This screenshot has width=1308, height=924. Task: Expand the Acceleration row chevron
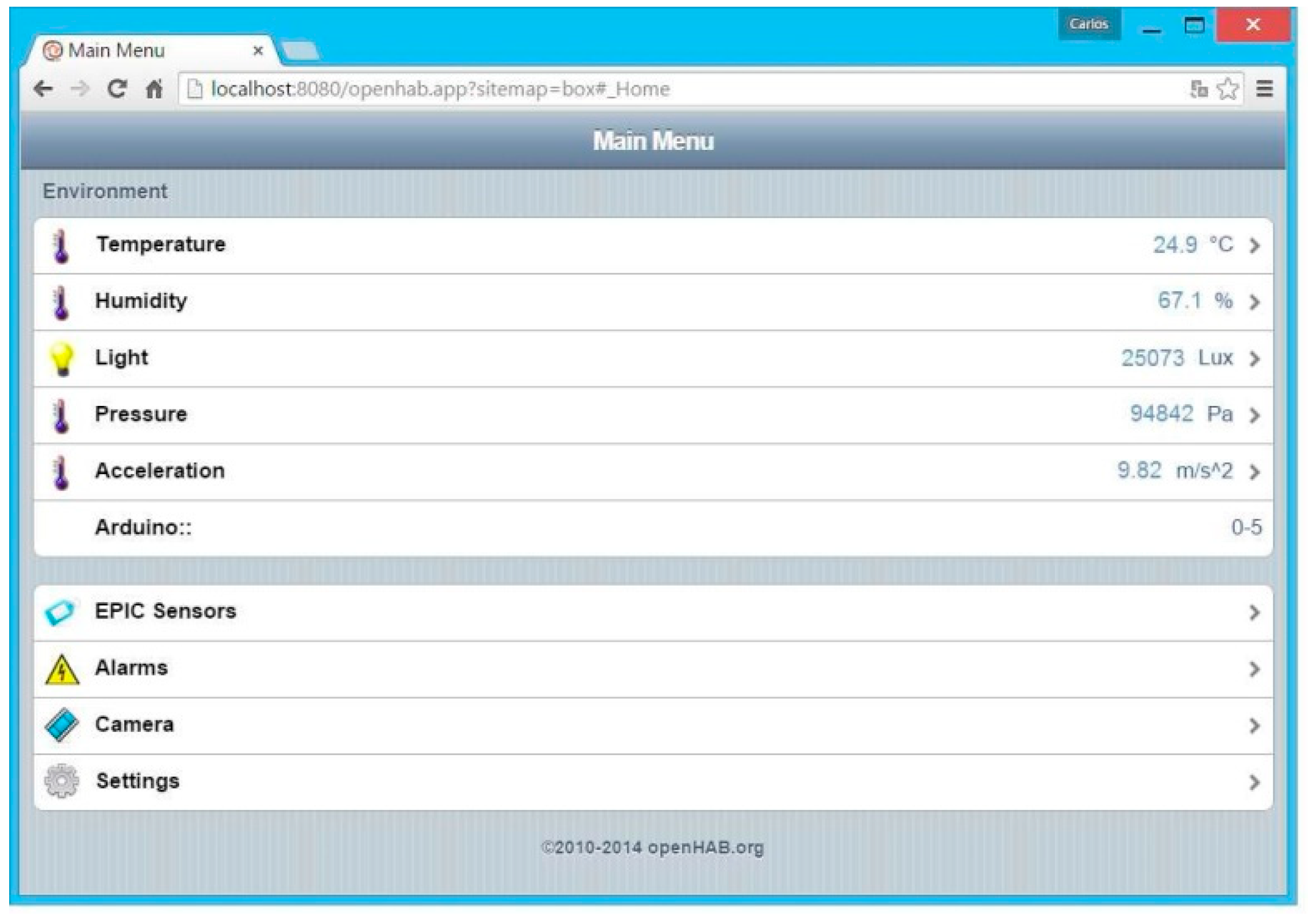coord(1254,472)
